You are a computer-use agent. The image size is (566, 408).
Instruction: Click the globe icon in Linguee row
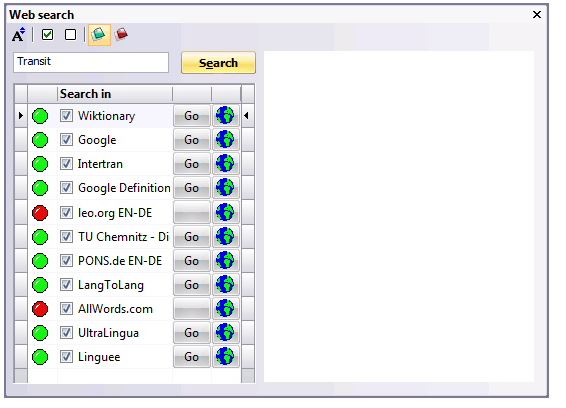[x=225, y=357]
